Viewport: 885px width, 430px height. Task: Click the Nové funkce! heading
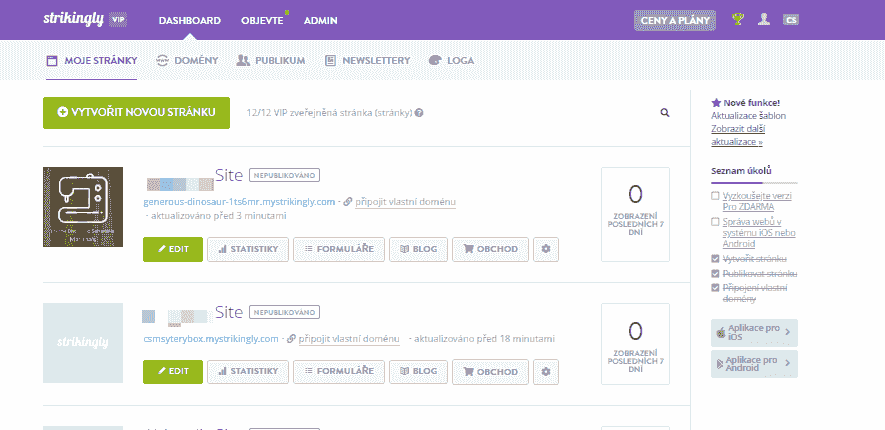coord(751,103)
